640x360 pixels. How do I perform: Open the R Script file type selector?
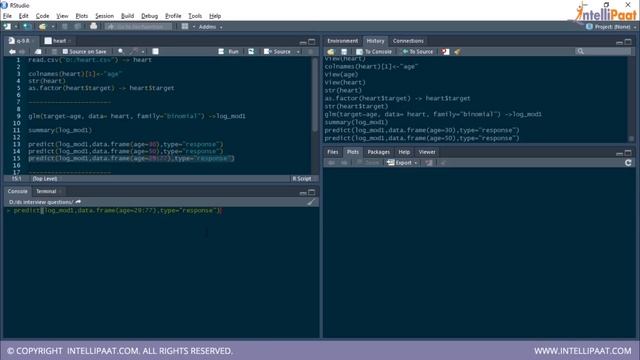(x=303, y=179)
